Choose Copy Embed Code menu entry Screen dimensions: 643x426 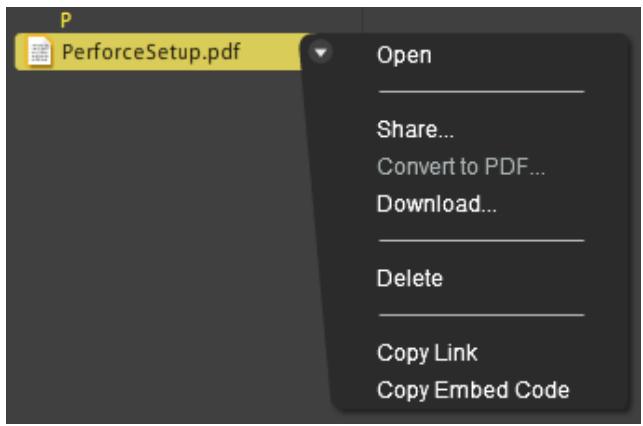(473, 390)
